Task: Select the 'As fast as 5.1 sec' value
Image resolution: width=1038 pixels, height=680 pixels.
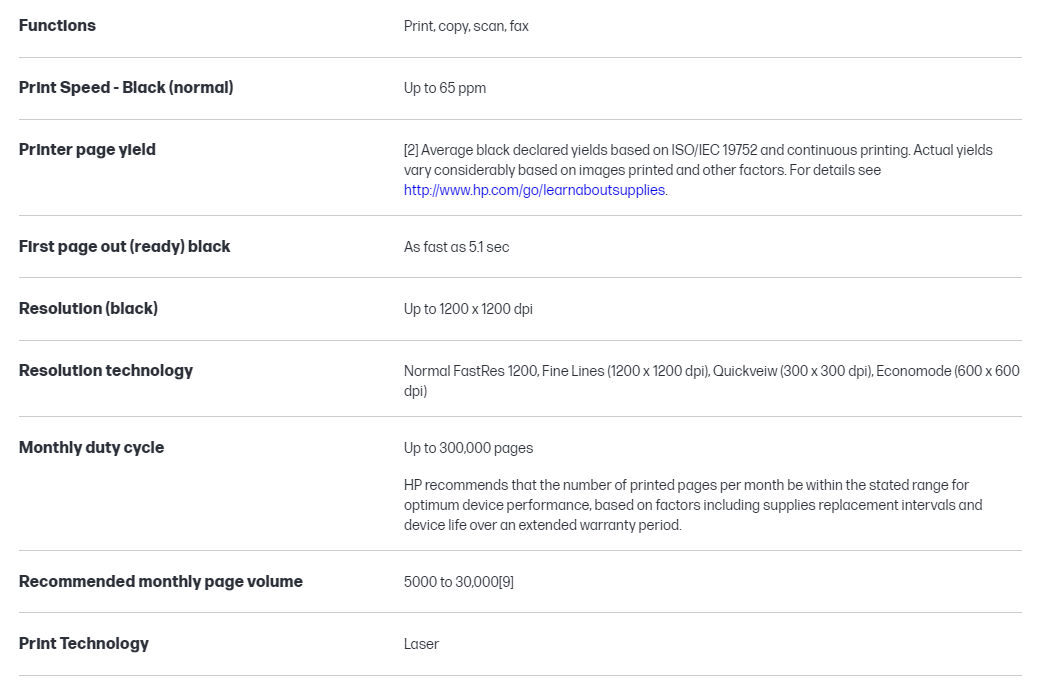Action: click(456, 247)
